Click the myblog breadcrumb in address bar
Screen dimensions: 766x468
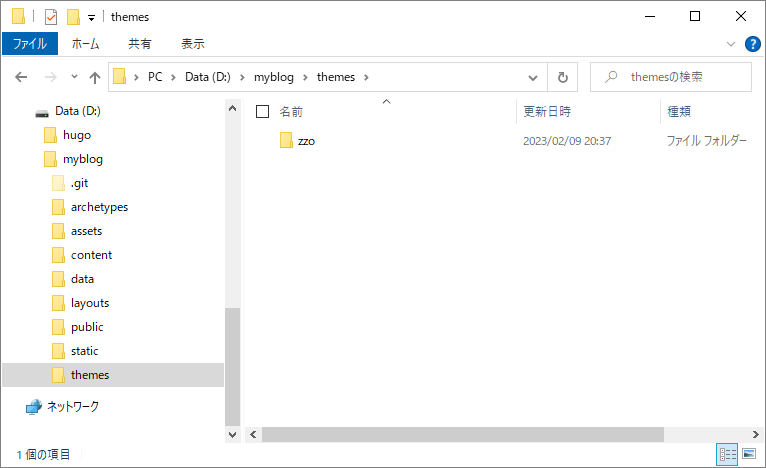[x=273, y=77]
